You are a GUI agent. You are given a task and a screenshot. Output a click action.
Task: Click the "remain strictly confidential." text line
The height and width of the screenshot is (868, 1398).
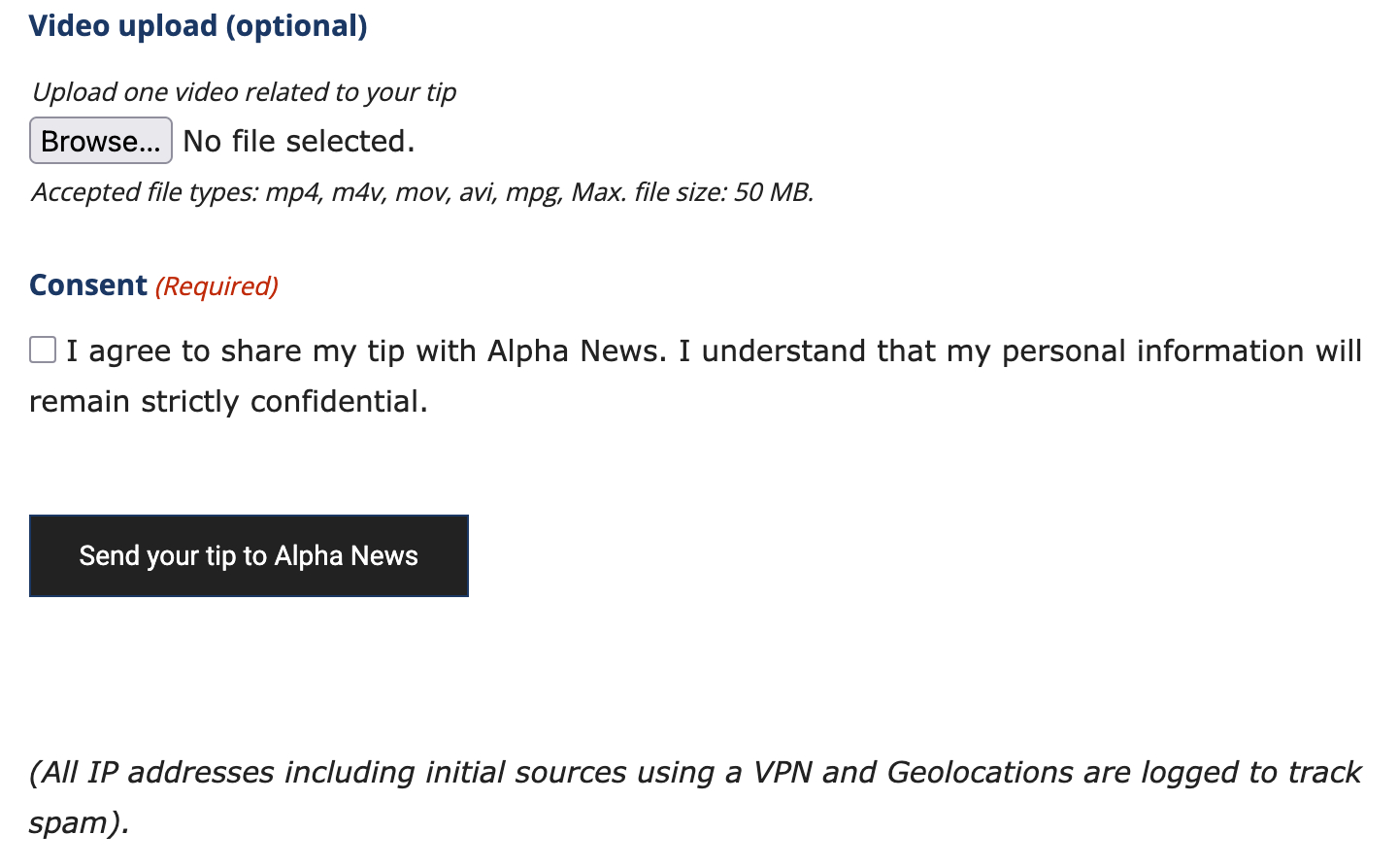pos(228,401)
